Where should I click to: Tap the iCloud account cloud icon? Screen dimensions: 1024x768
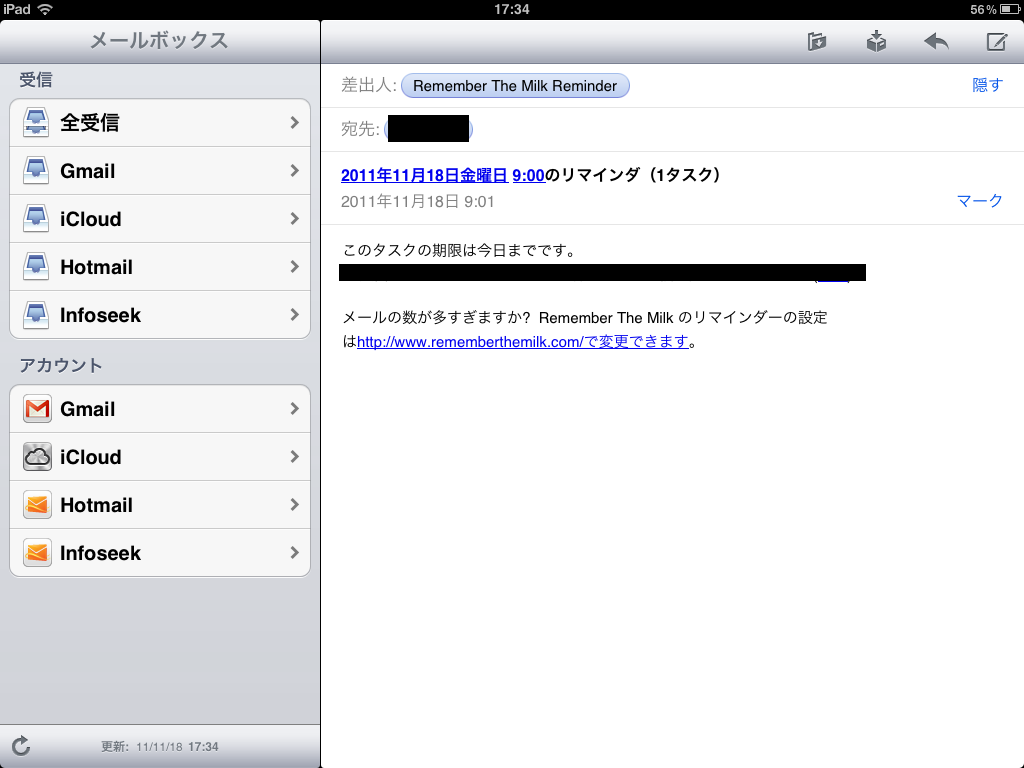pyautogui.click(x=37, y=456)
